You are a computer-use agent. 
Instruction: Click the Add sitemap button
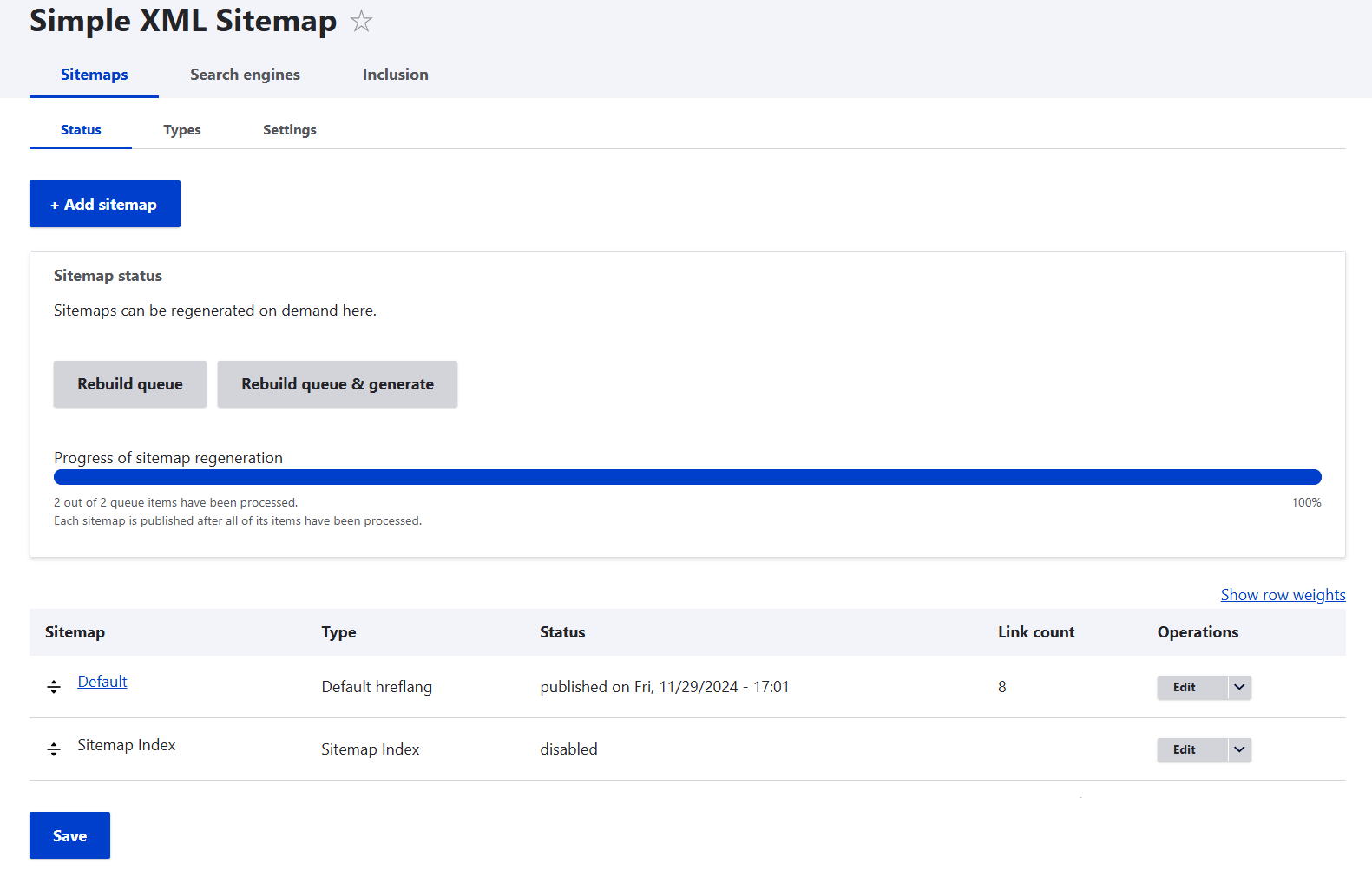pyautogui.click(x=105, y=204)
